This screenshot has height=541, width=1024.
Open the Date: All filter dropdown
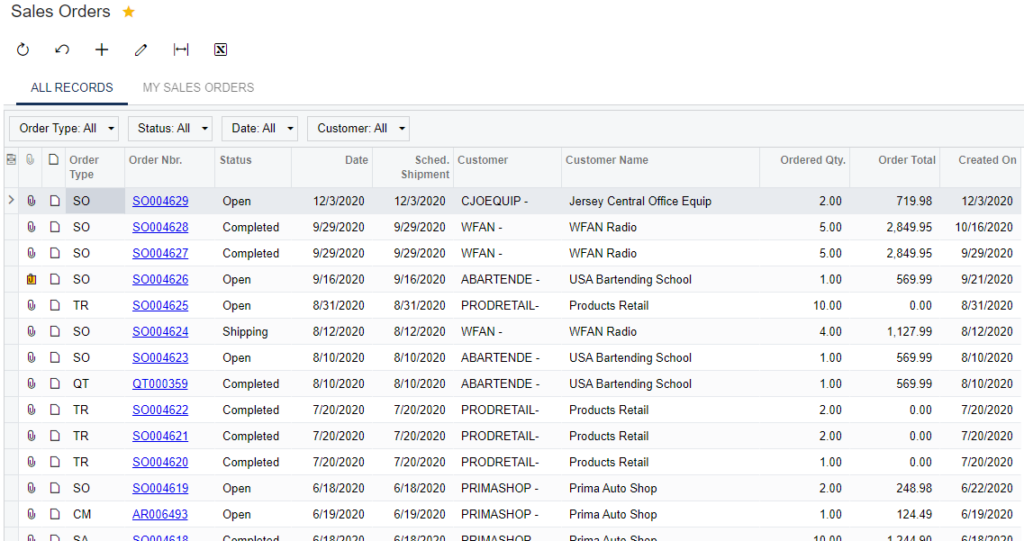point(259,129)
